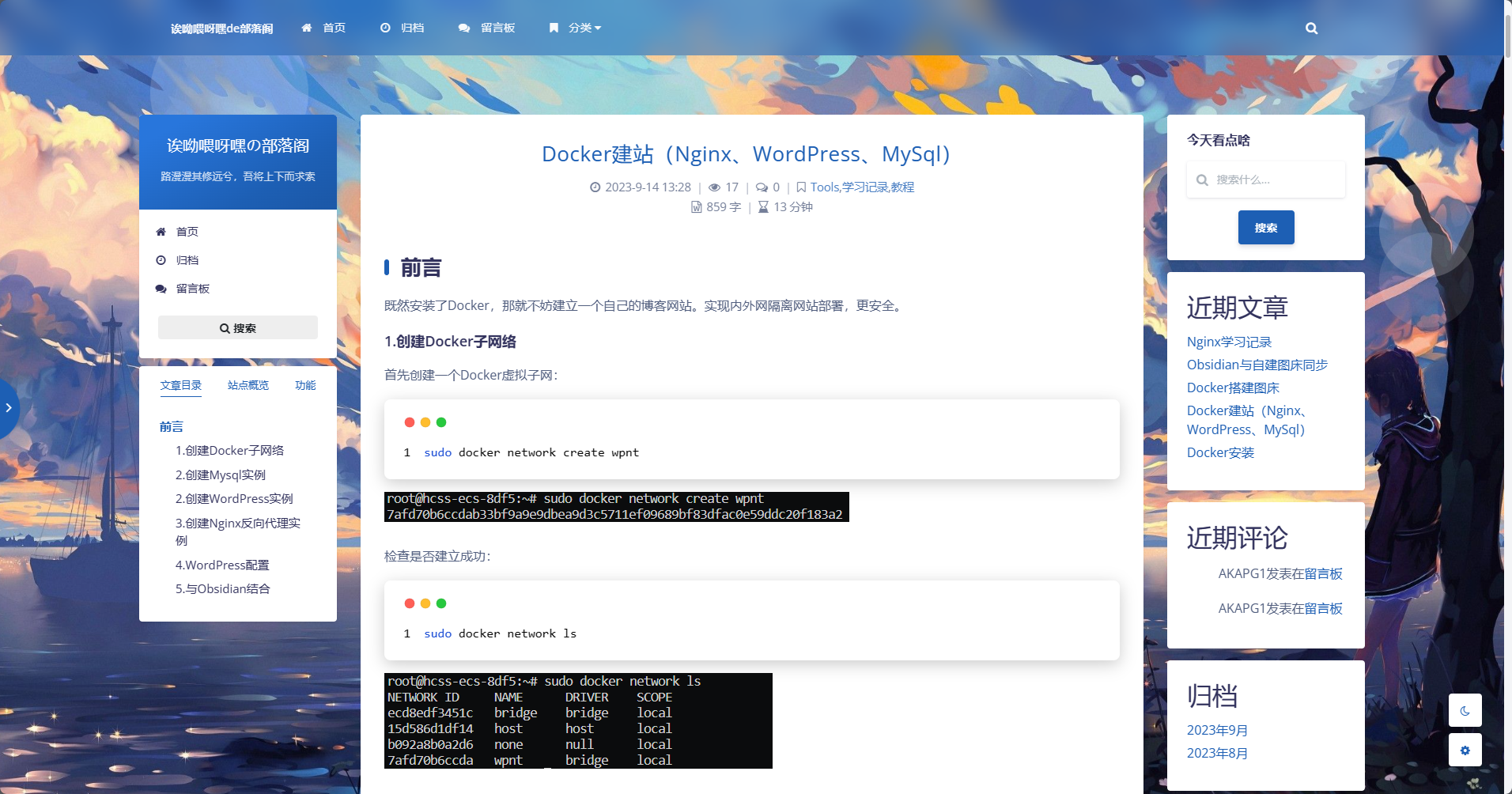Click the clock icon beside top navbar 归档
1512x794 pixels.
385,28
